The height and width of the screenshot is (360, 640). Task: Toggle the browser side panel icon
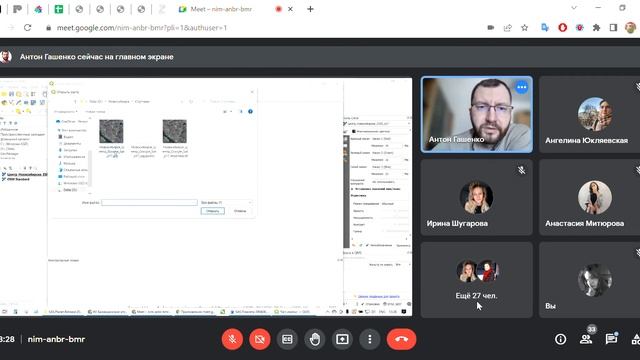[x=613, y=28]
